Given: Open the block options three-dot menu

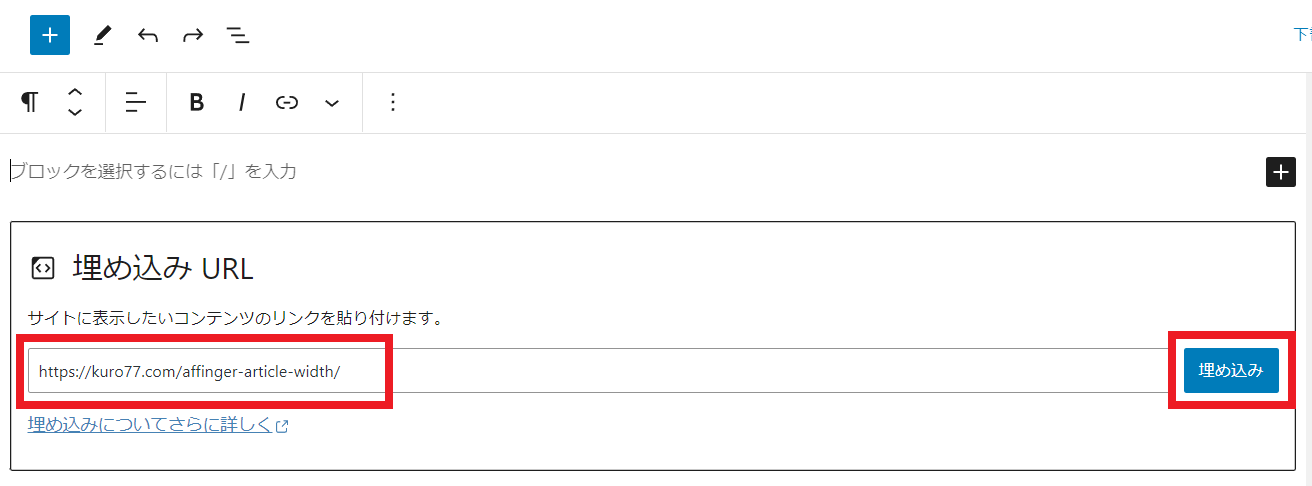Looking at the screenshot, I should (x=393, y=102).
